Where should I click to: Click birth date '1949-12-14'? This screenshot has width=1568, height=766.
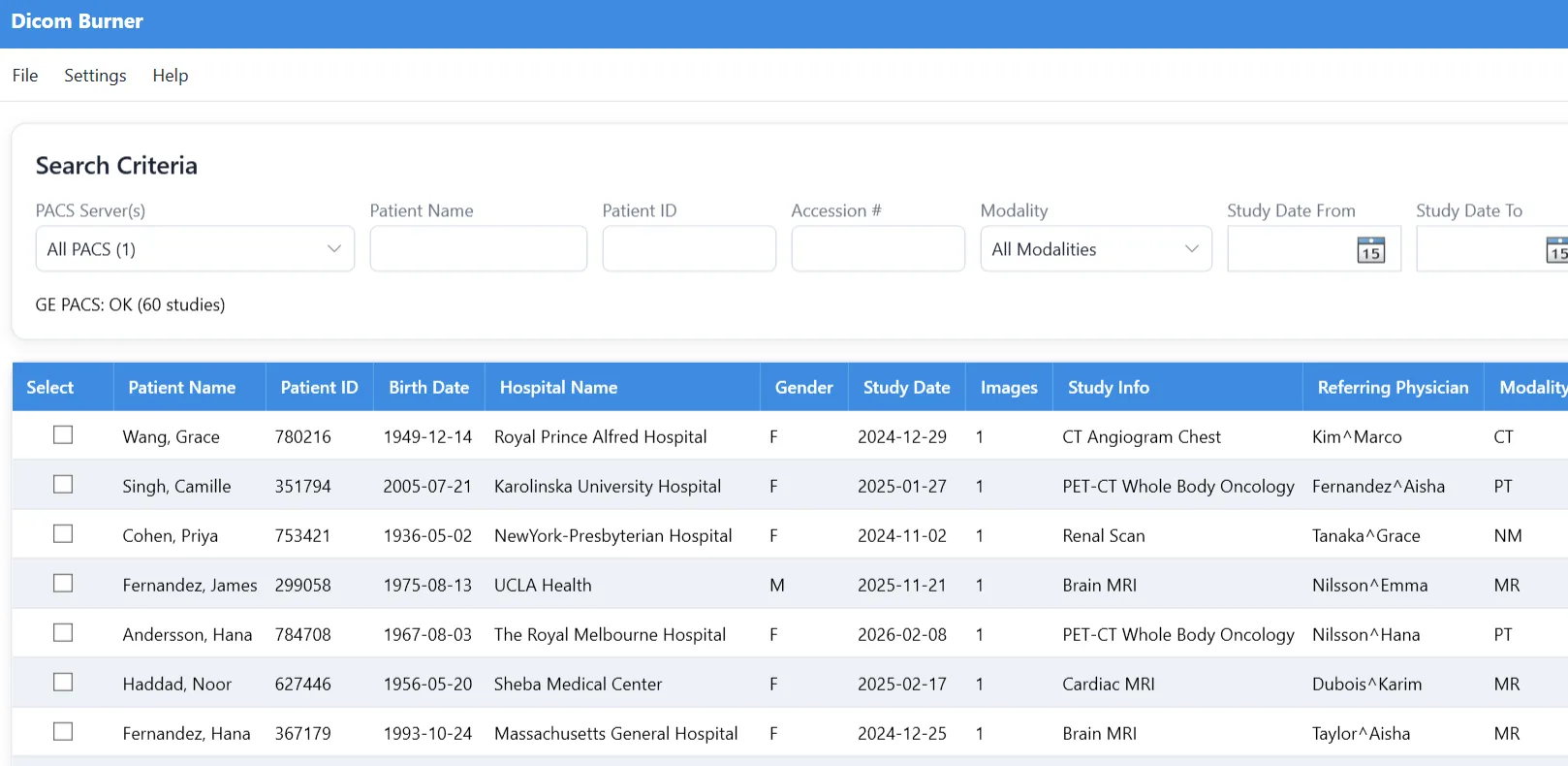427,437
